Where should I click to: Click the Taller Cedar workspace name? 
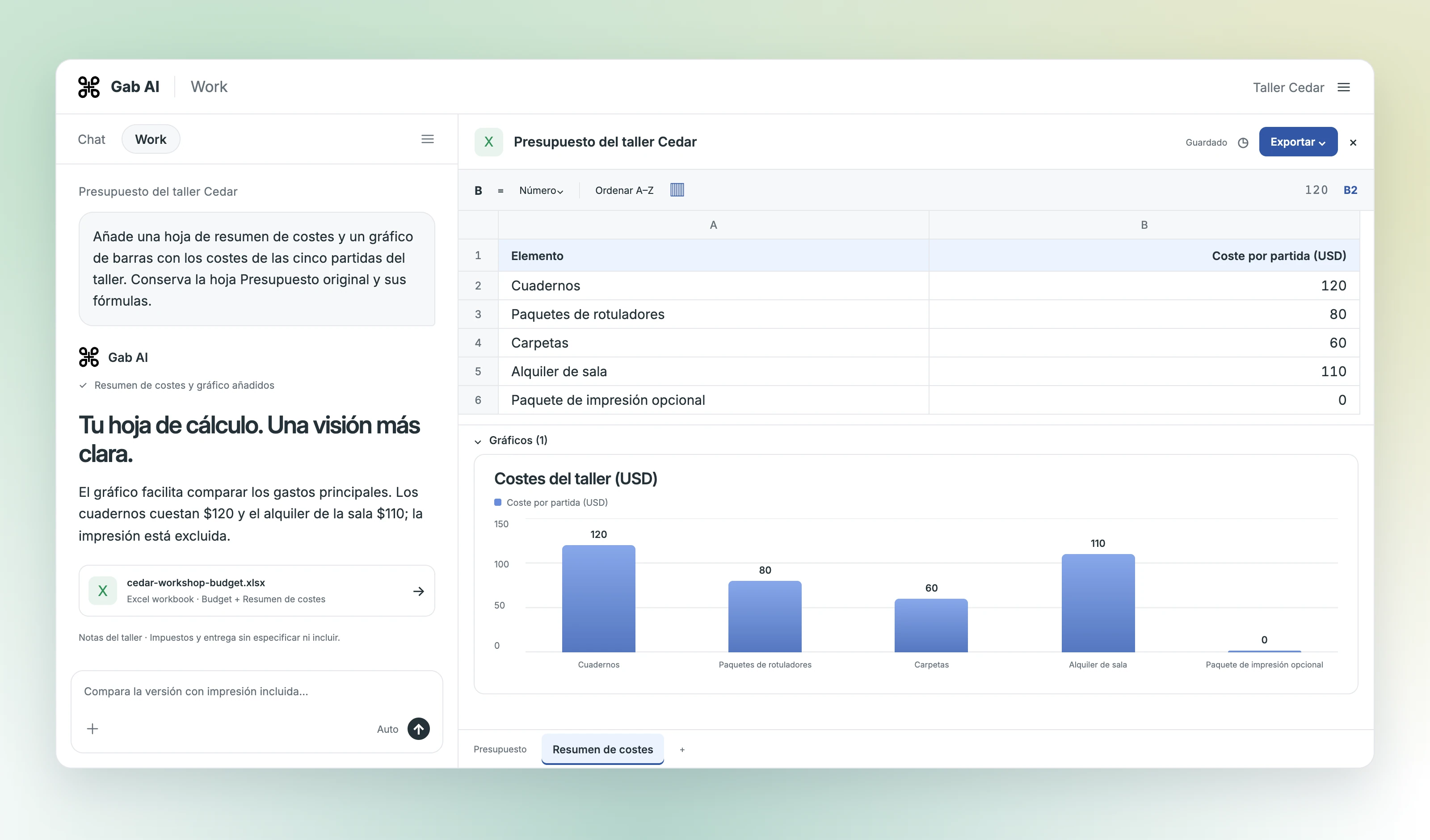tap(1288, 88)
